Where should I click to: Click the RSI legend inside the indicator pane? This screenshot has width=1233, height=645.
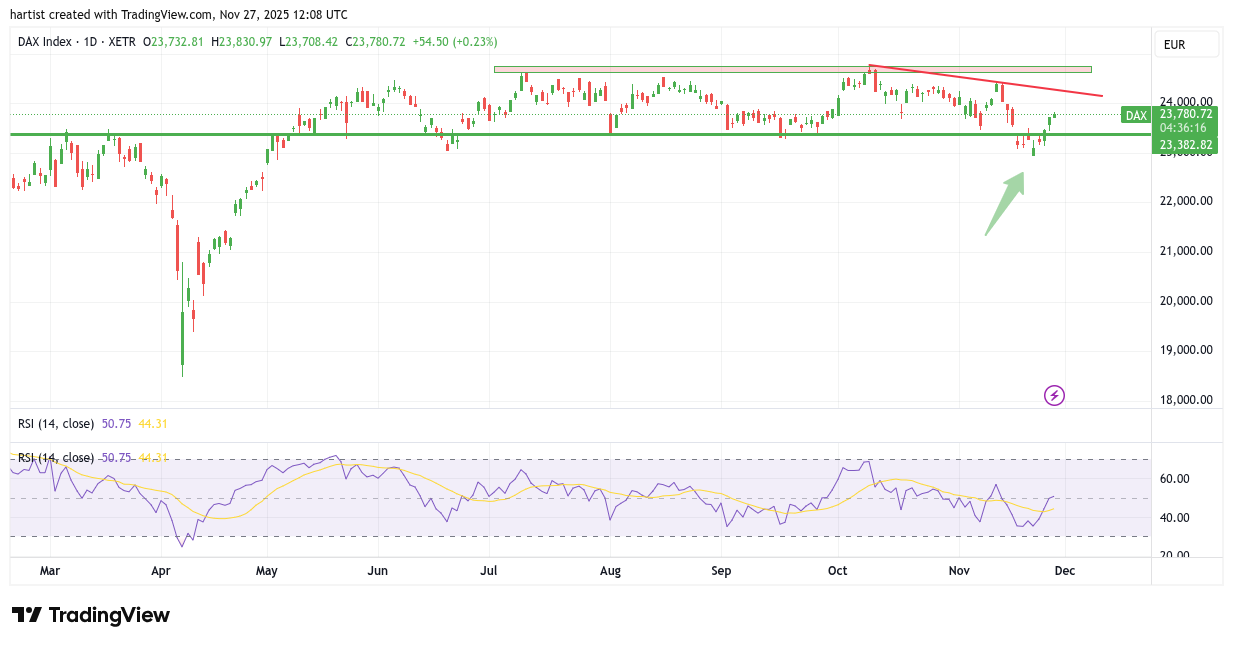coord(56,458)
